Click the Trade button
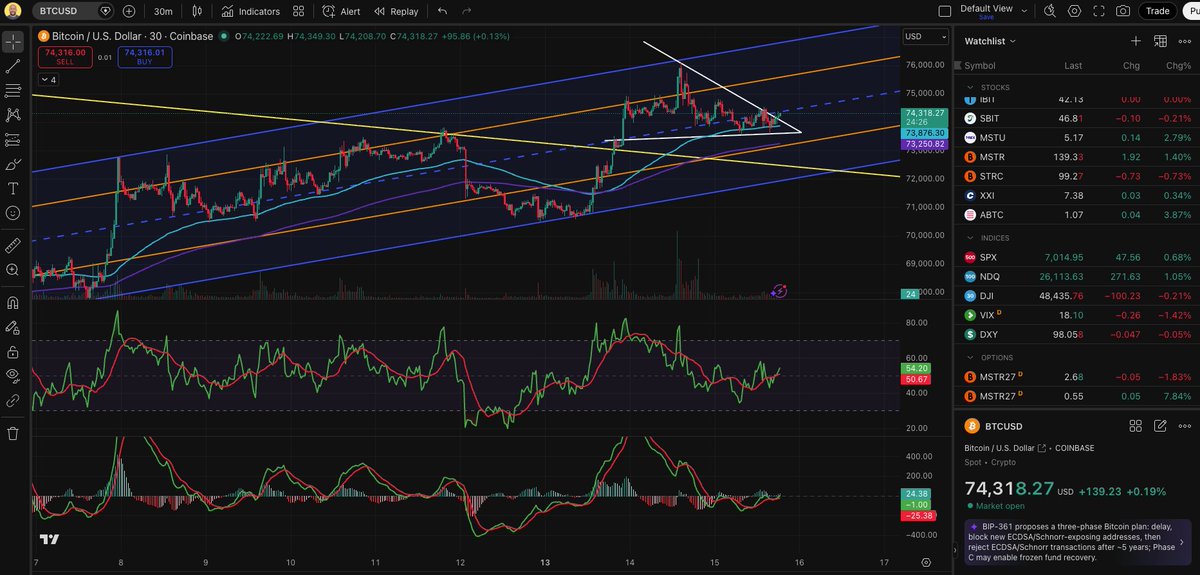The image size is (1200, 575). point(1157,11)
